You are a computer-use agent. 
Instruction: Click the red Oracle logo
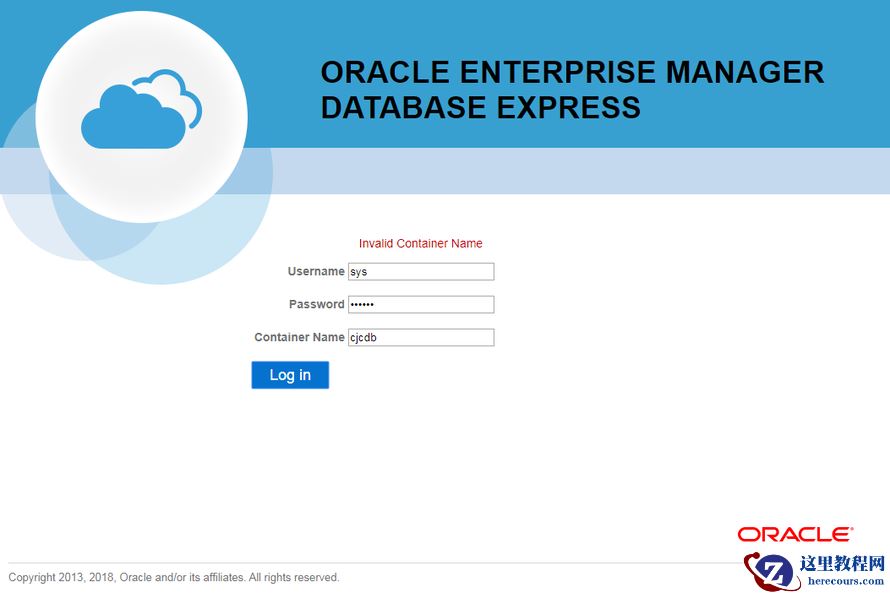795,534
